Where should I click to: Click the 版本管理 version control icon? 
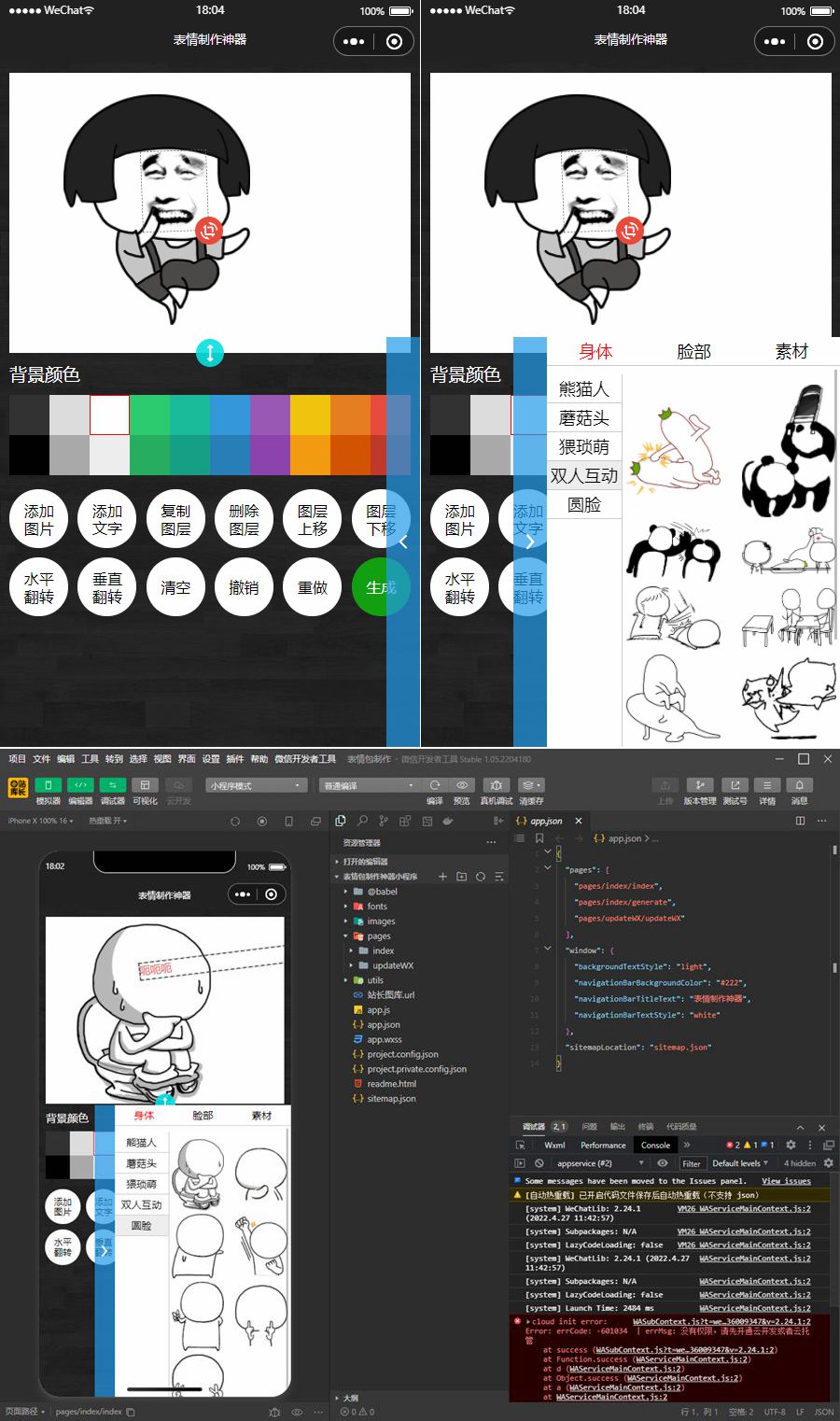point(700,785)
